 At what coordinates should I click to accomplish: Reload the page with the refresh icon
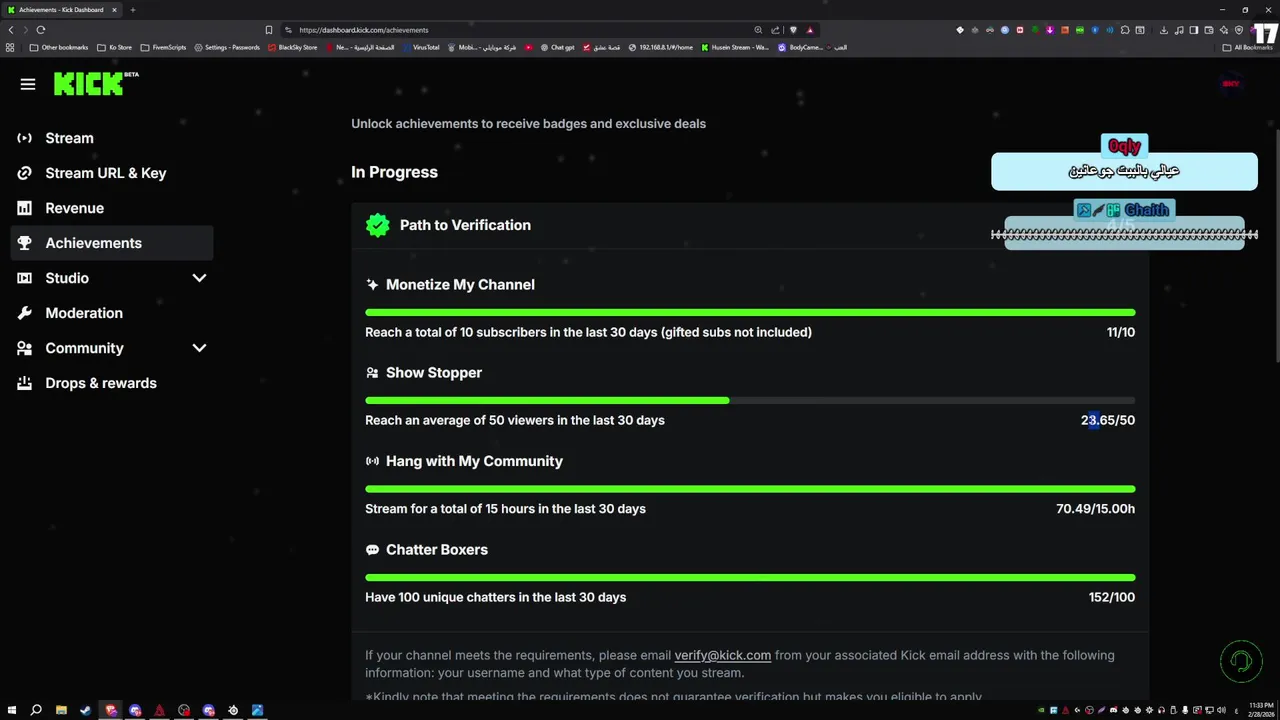(x=41, y=30)
